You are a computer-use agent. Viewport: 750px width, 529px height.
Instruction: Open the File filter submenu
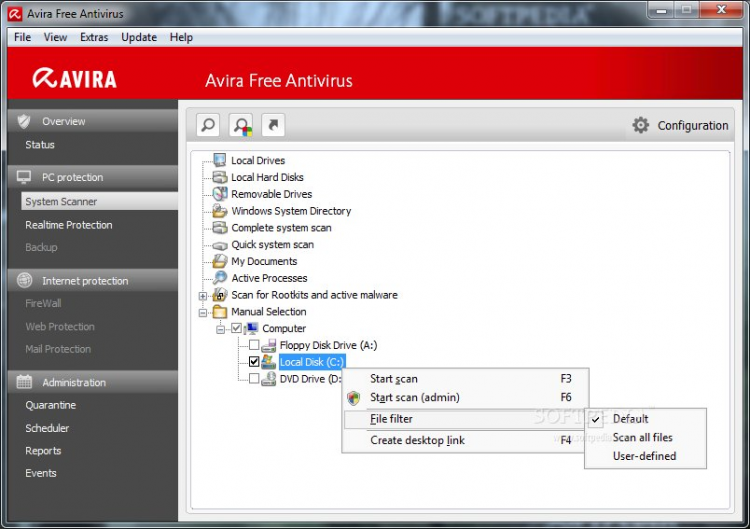pyautogui.click(x=464, y=419)
